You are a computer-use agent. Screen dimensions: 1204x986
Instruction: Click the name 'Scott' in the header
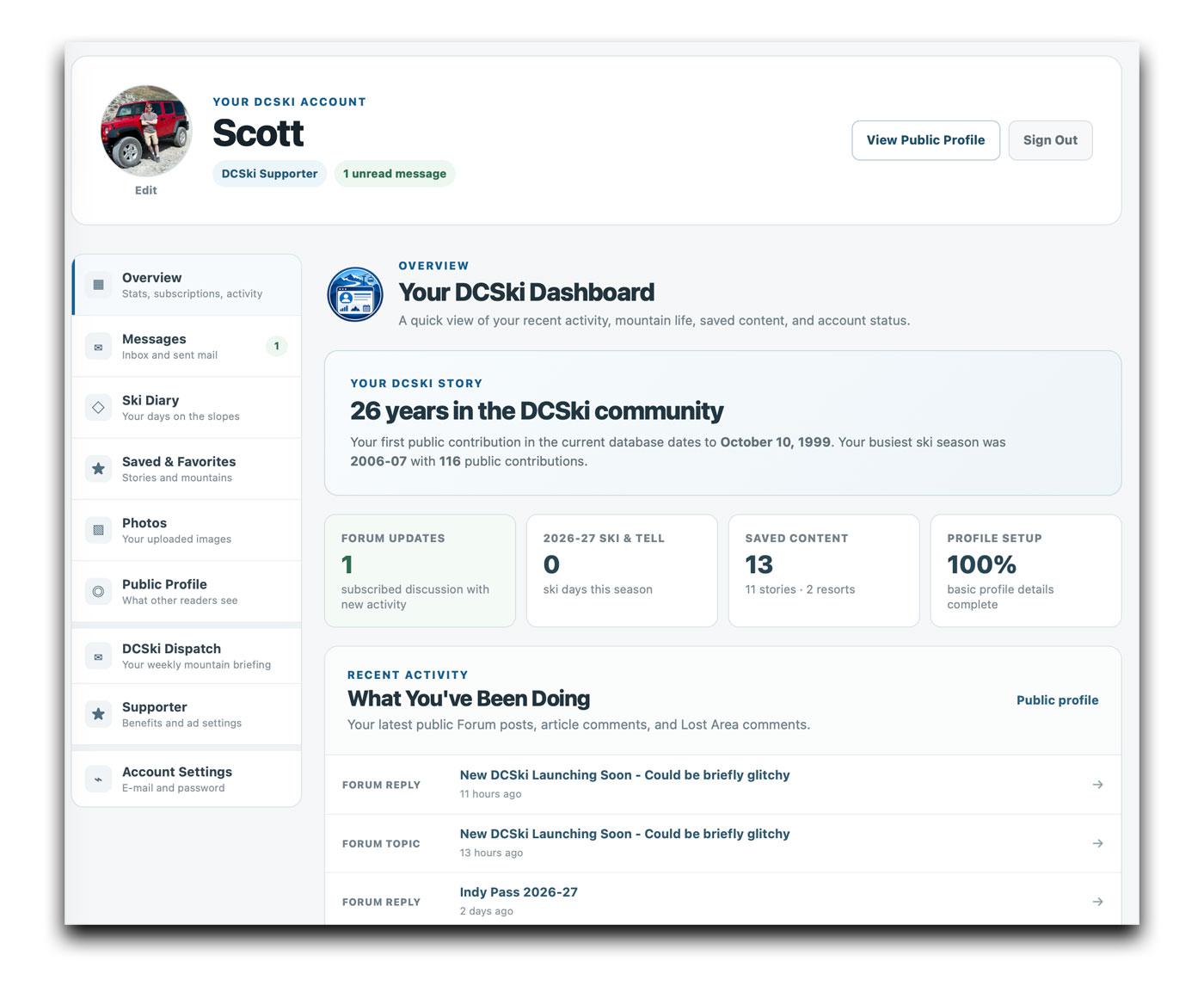pyautogui.click(x=258, y=133)
